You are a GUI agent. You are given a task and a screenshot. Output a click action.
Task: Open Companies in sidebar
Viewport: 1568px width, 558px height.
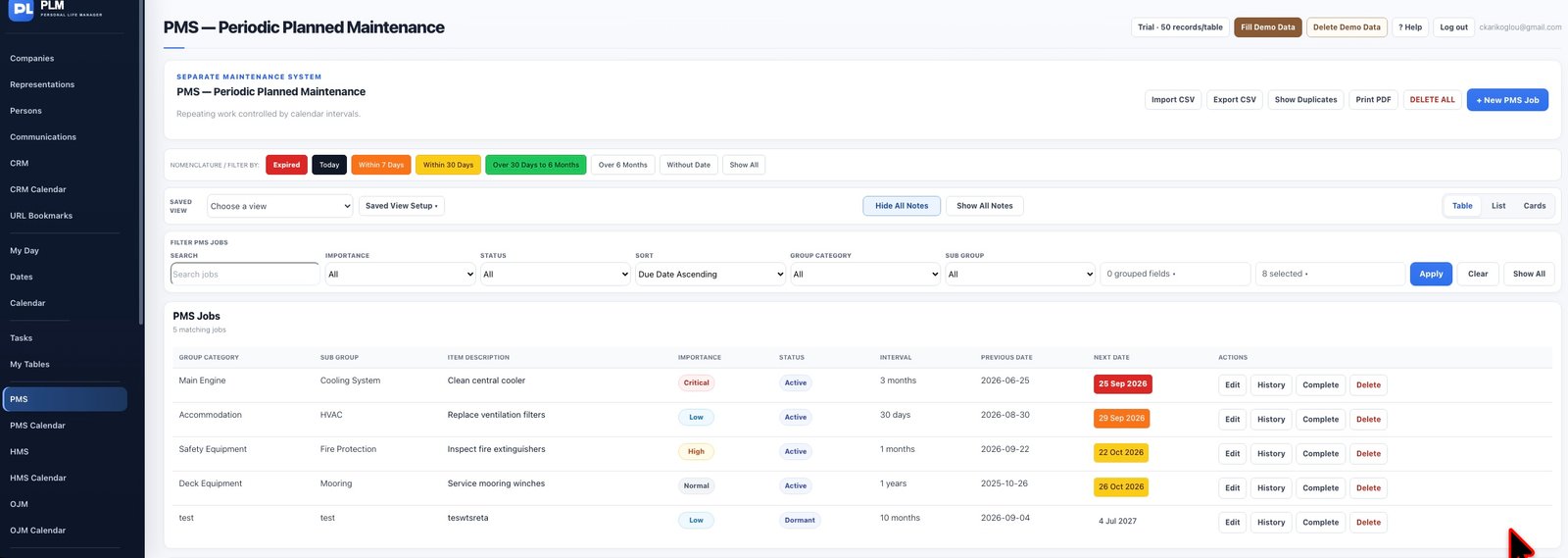point(32,59)
